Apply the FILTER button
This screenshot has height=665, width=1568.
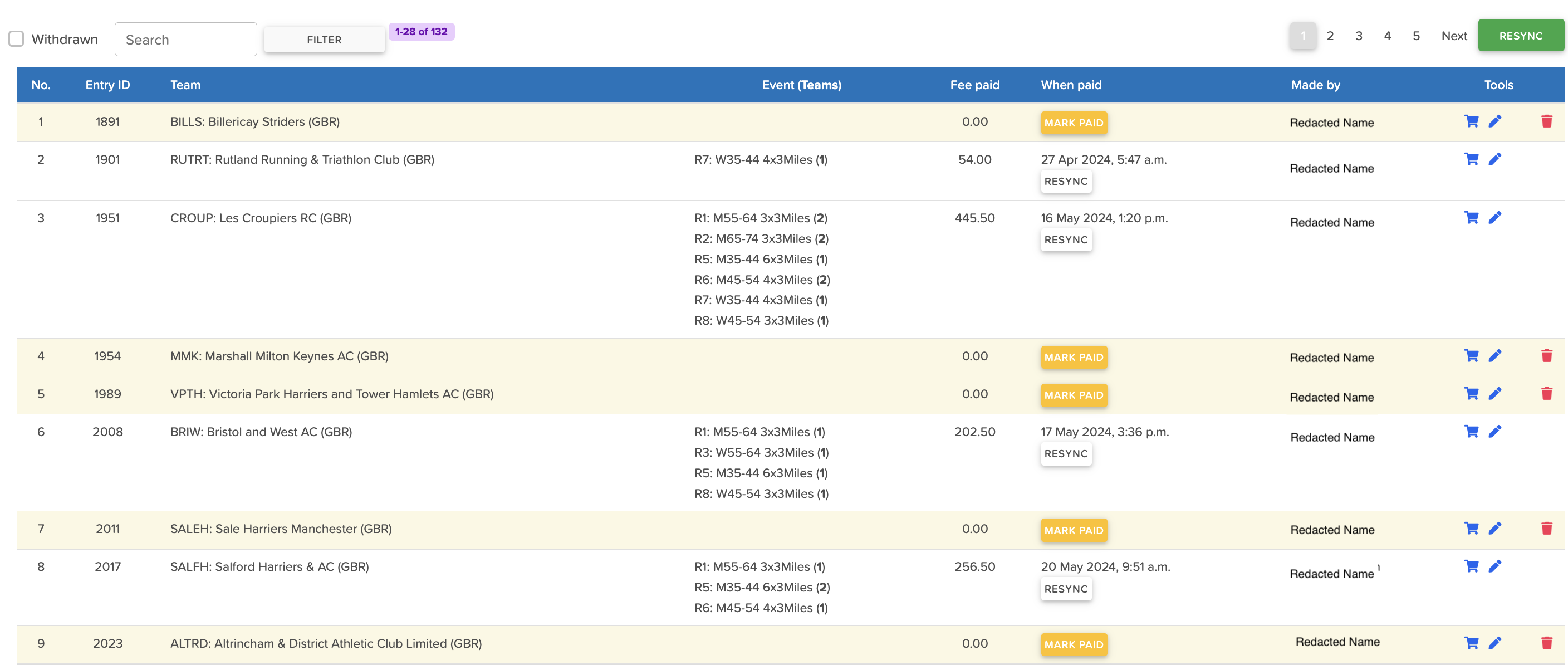[325, 40]
